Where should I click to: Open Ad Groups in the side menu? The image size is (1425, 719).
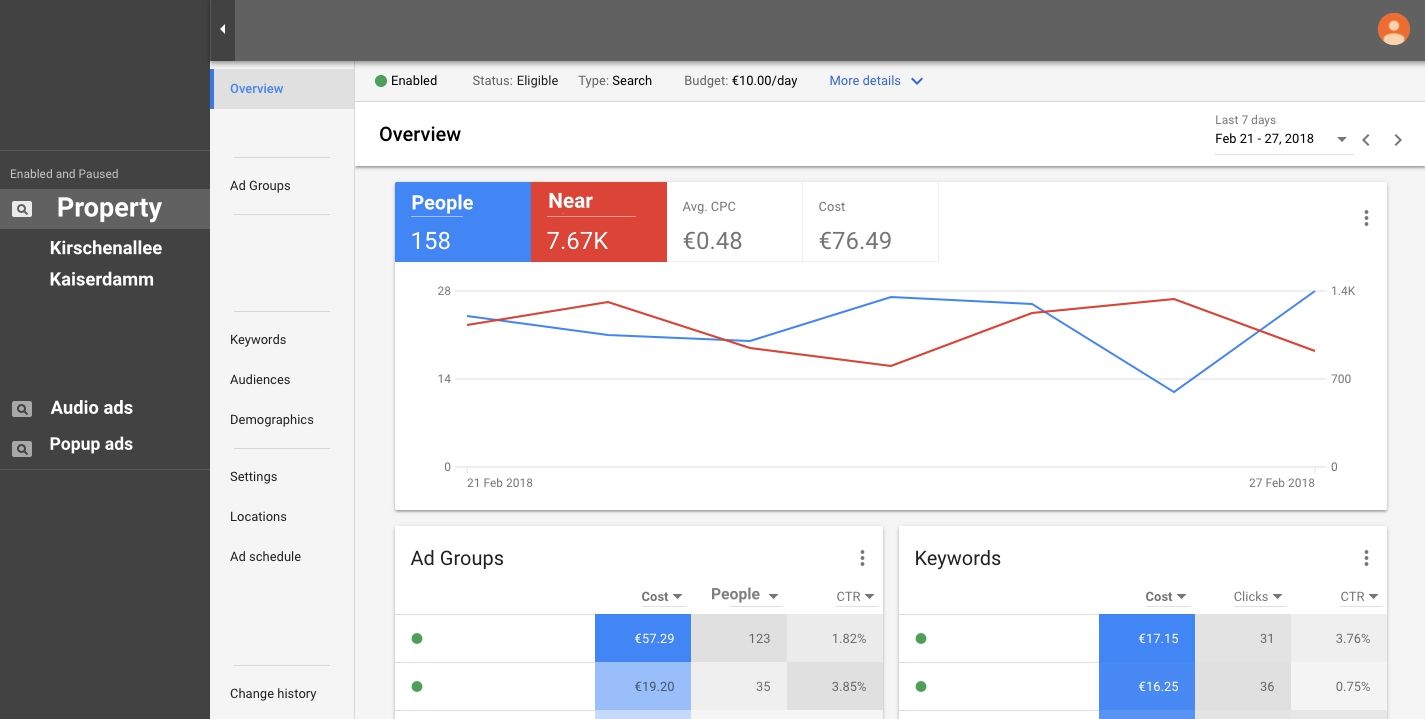pyautogui.click(x=260, y=186)
